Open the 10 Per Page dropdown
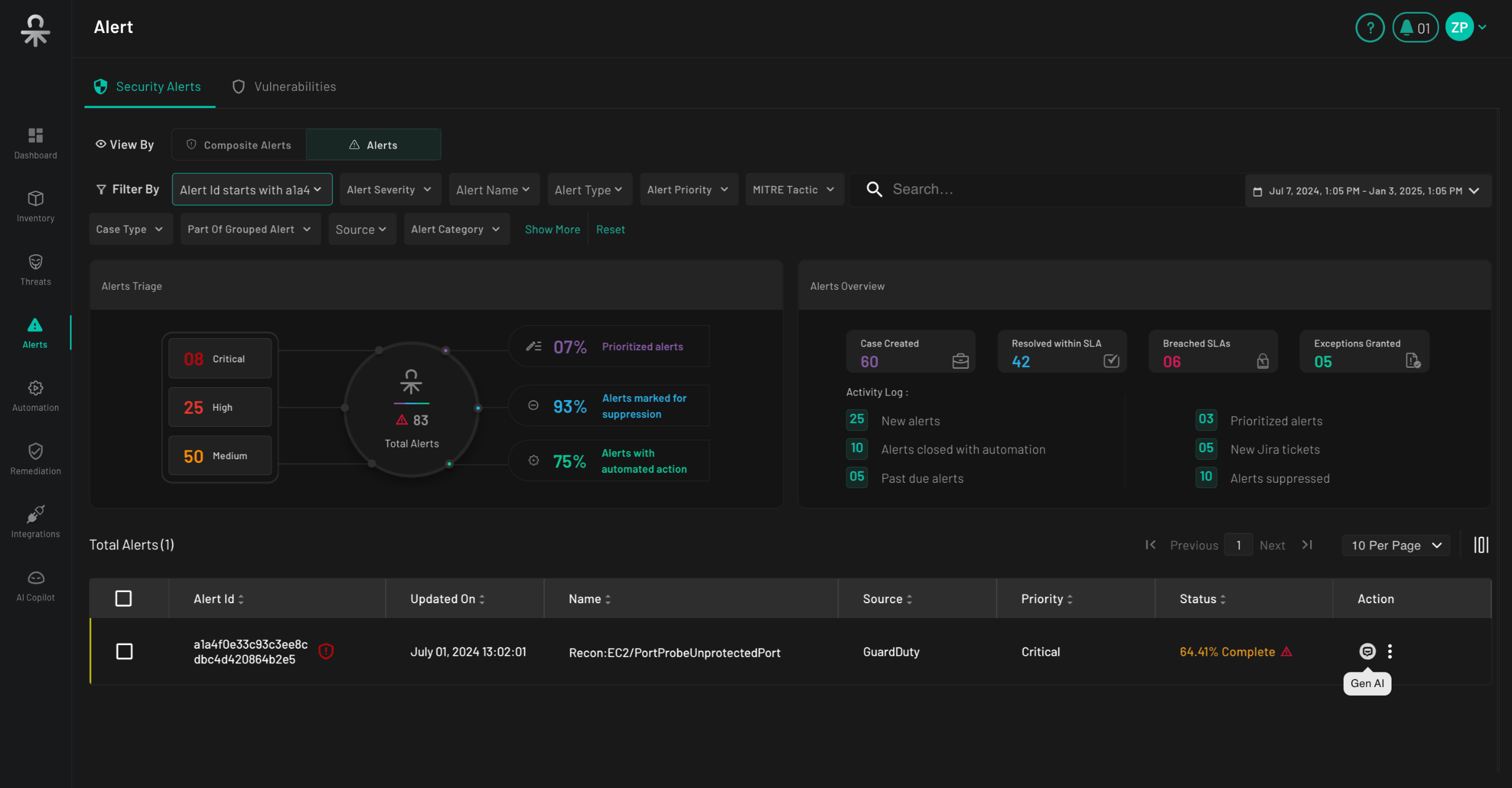This screenshot has width=1512, height=788. pos(1396,545)
